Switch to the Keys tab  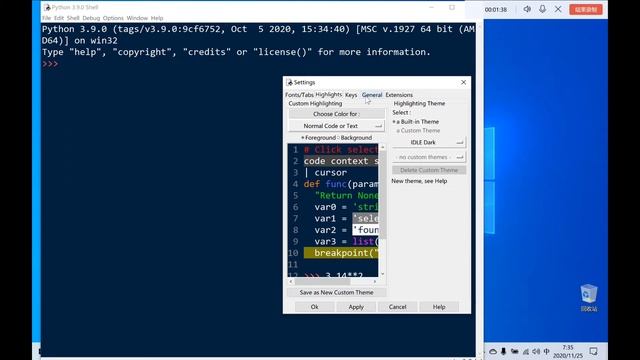351,95
